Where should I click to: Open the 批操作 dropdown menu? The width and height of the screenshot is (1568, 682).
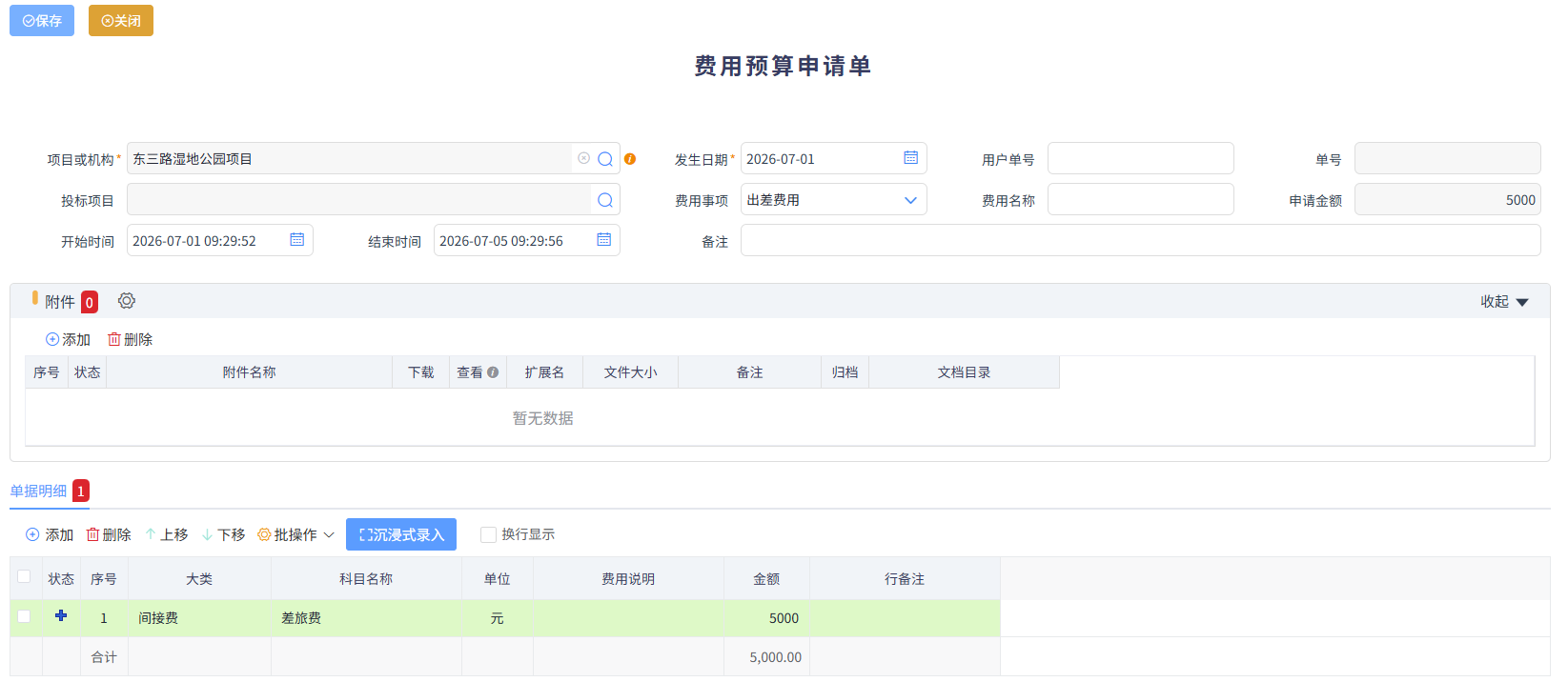[x=295, y=535]
